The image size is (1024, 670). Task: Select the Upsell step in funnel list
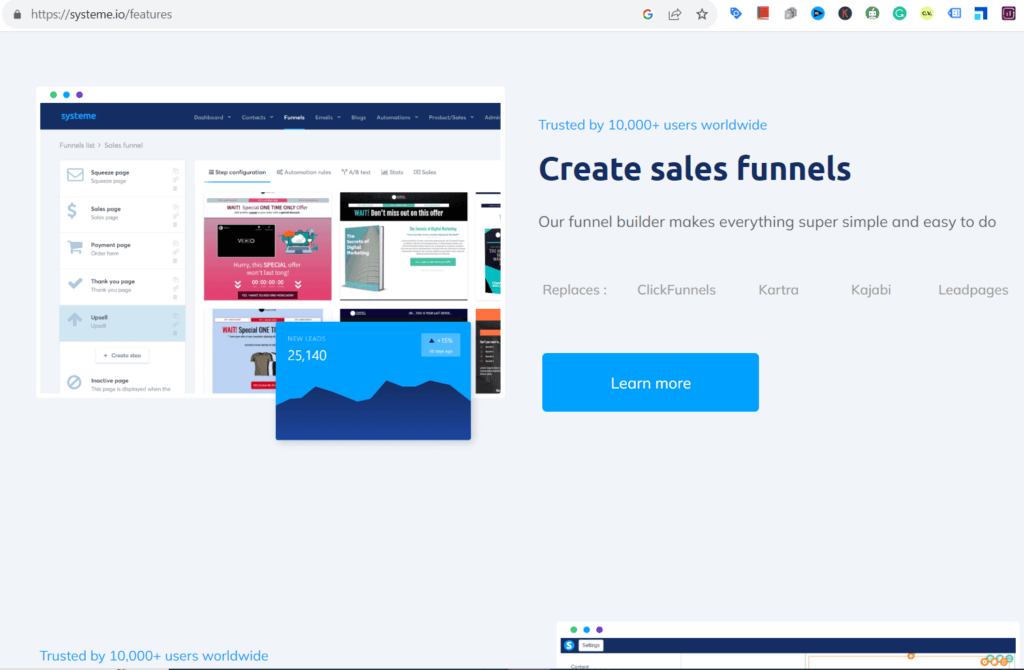pos(122,320)
